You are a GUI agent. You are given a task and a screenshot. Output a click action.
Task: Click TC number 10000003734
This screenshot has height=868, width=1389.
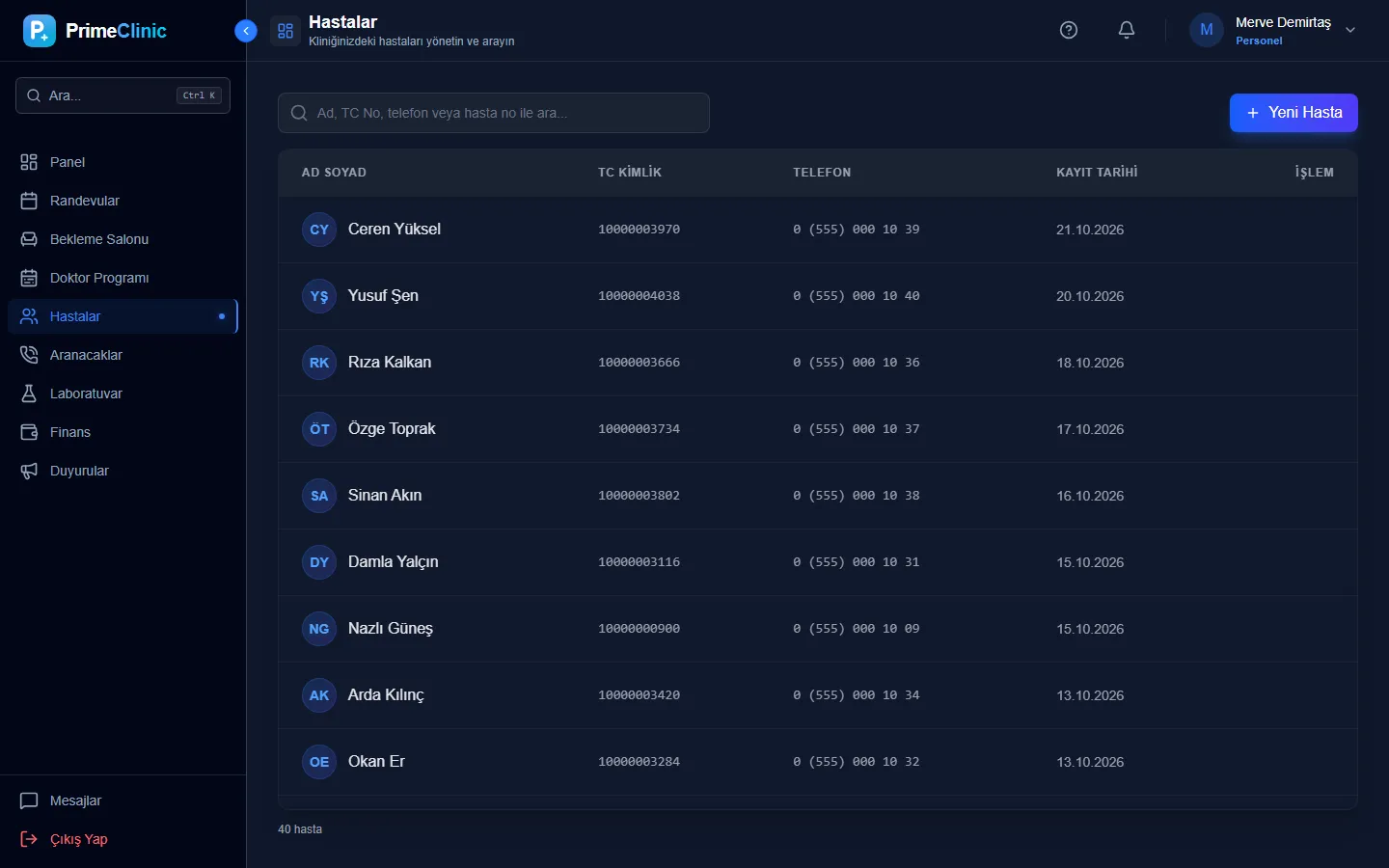(x=639, y=429)
